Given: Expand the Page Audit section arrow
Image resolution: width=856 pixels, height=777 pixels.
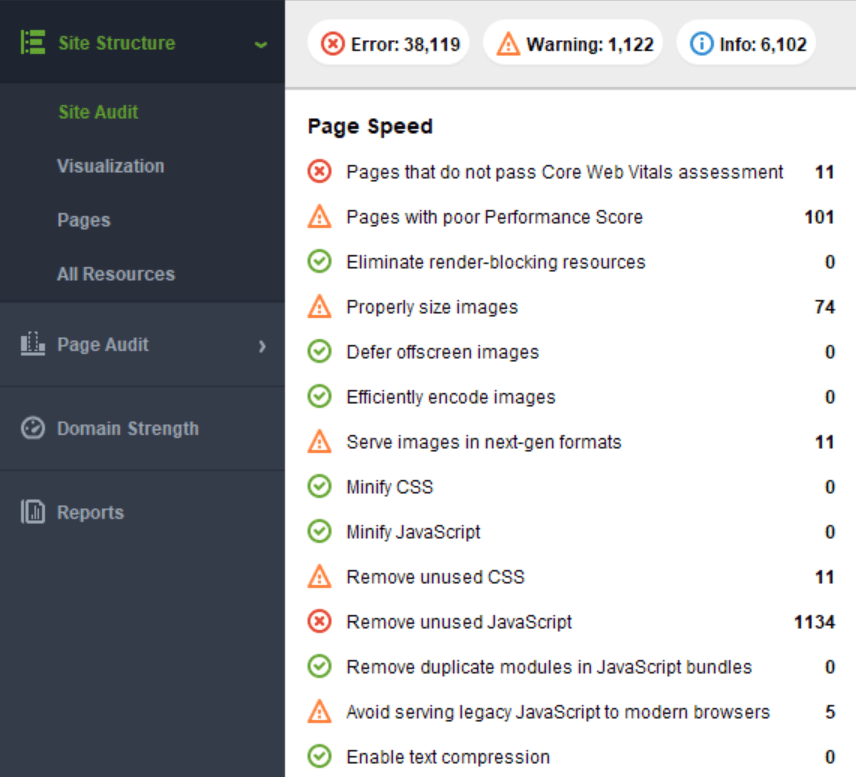Looking at the screenshot, I should pos(262,345).
